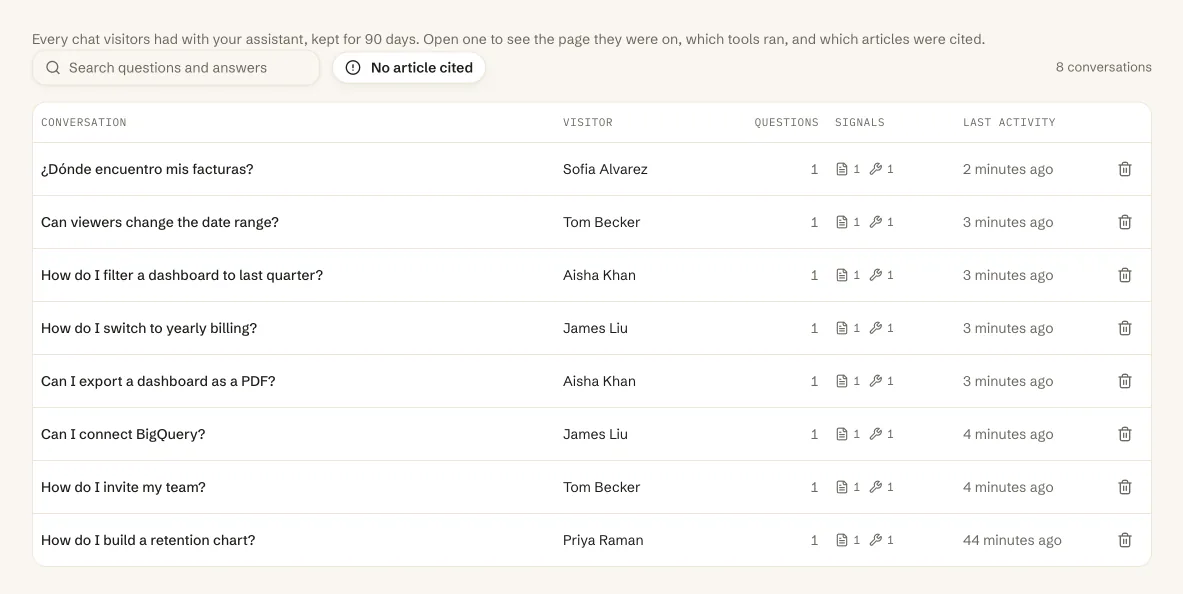This screenshot has height=594, width=1183.
Task: Click the wrench icon in the PDF export row
Action: pyautogui.click(x=875, y=381)
